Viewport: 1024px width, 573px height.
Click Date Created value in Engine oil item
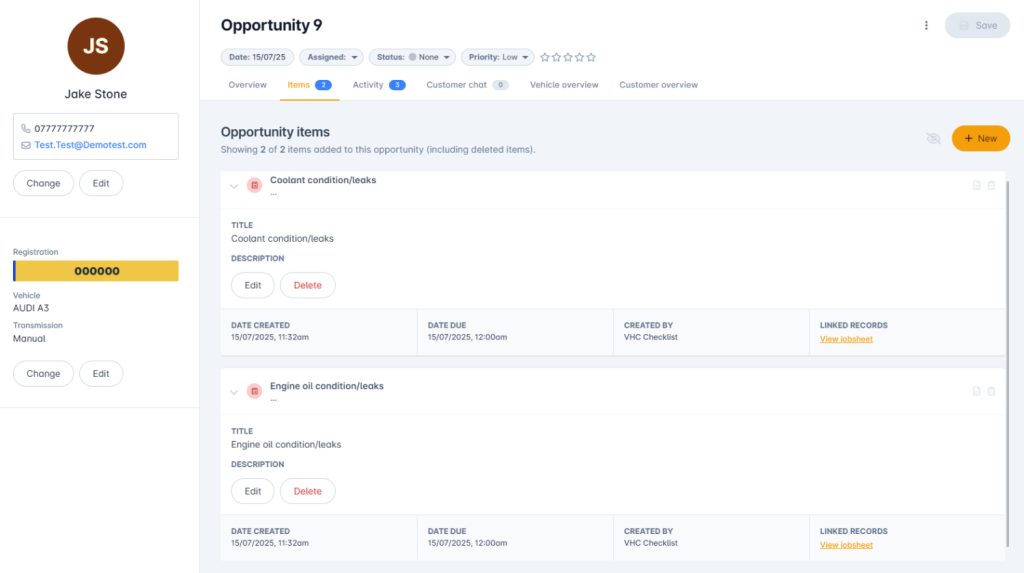(x=270, y=543)
